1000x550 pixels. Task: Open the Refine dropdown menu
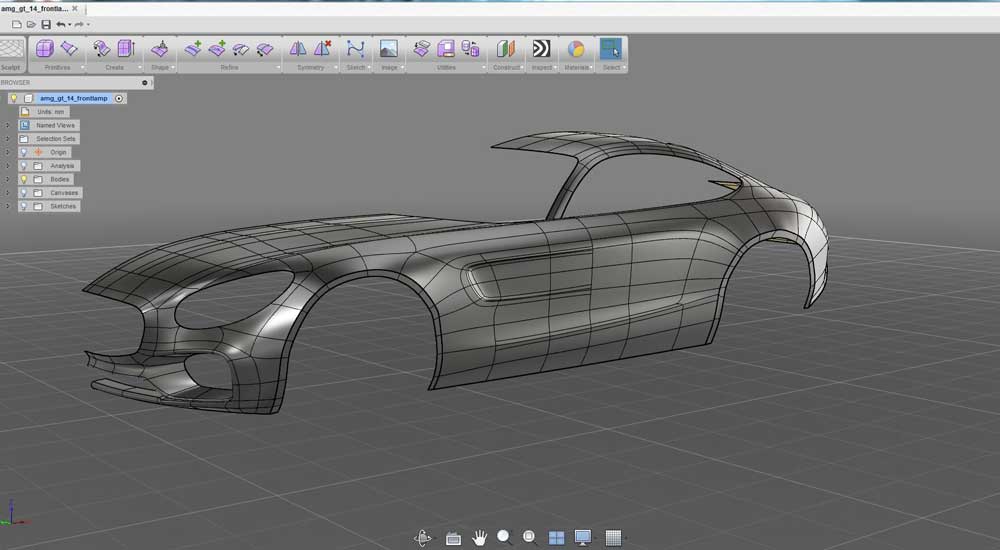point(230,67)
